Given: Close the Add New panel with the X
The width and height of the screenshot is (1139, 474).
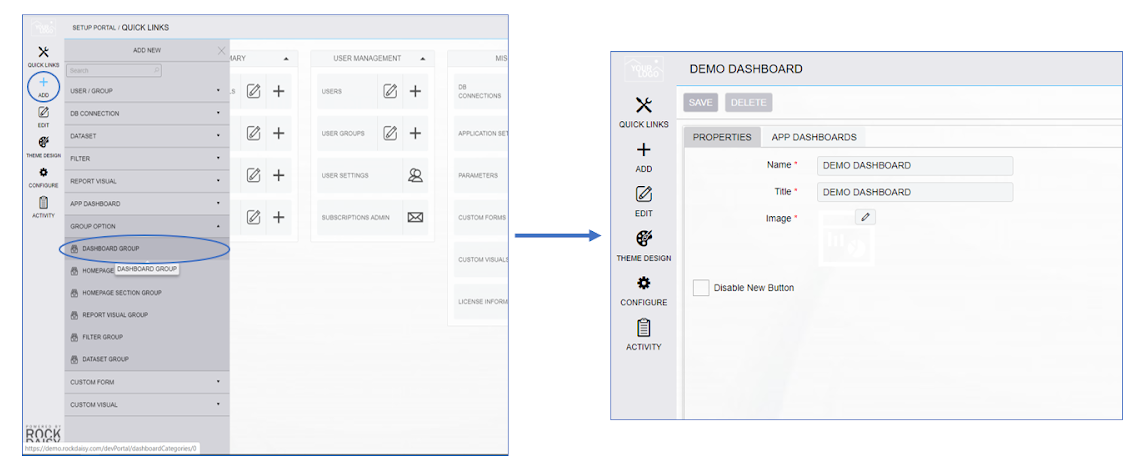Looking at the screenshot, I should click(222, 50).
